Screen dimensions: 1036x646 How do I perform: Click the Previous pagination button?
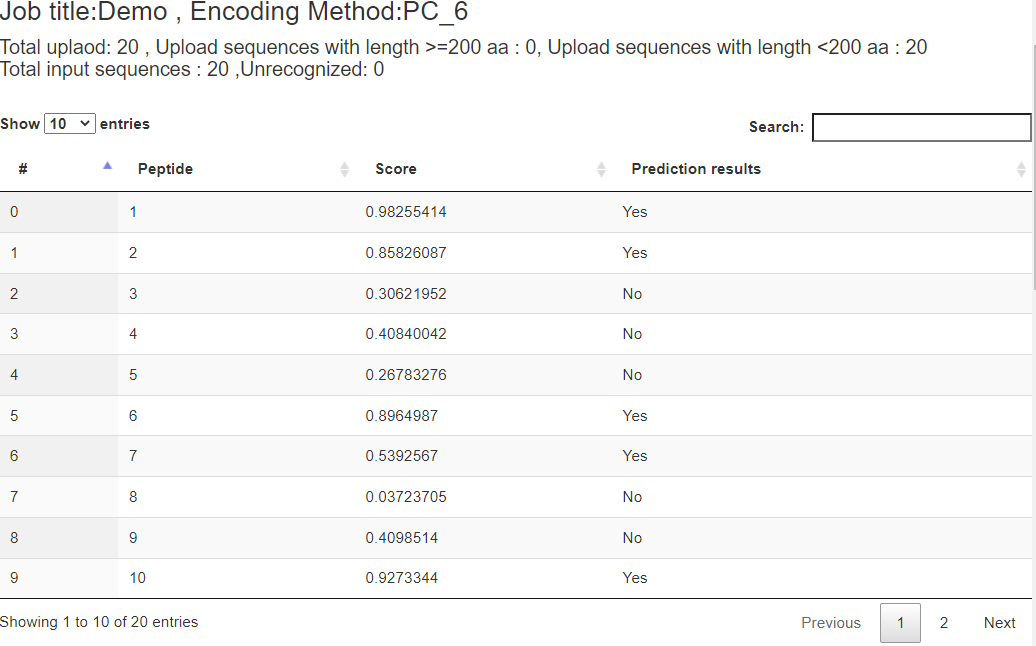[830, 623]
